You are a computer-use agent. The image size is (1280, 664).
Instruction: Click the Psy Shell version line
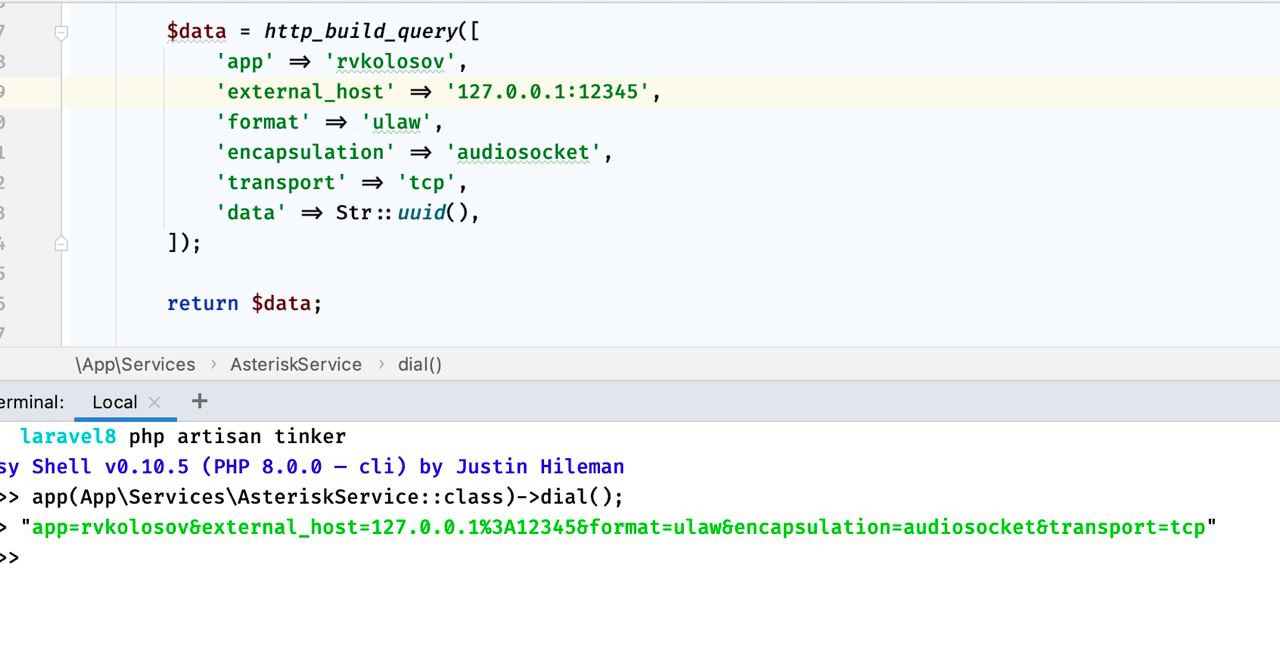point(312,466)
